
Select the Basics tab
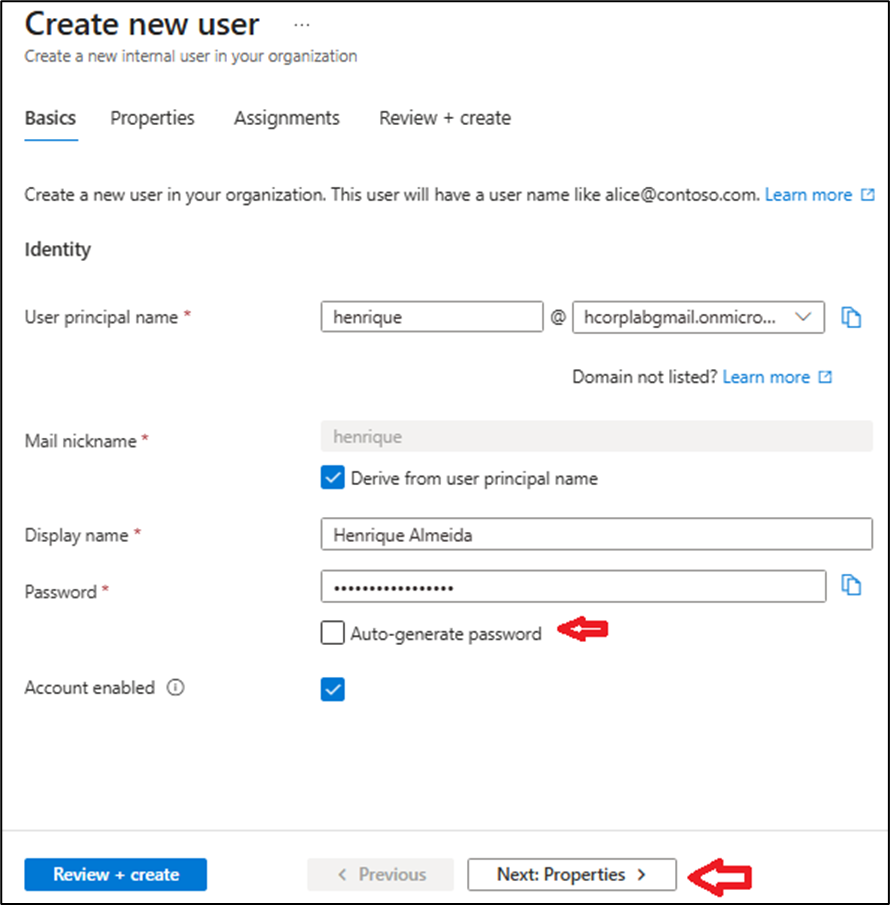(50, 118)
